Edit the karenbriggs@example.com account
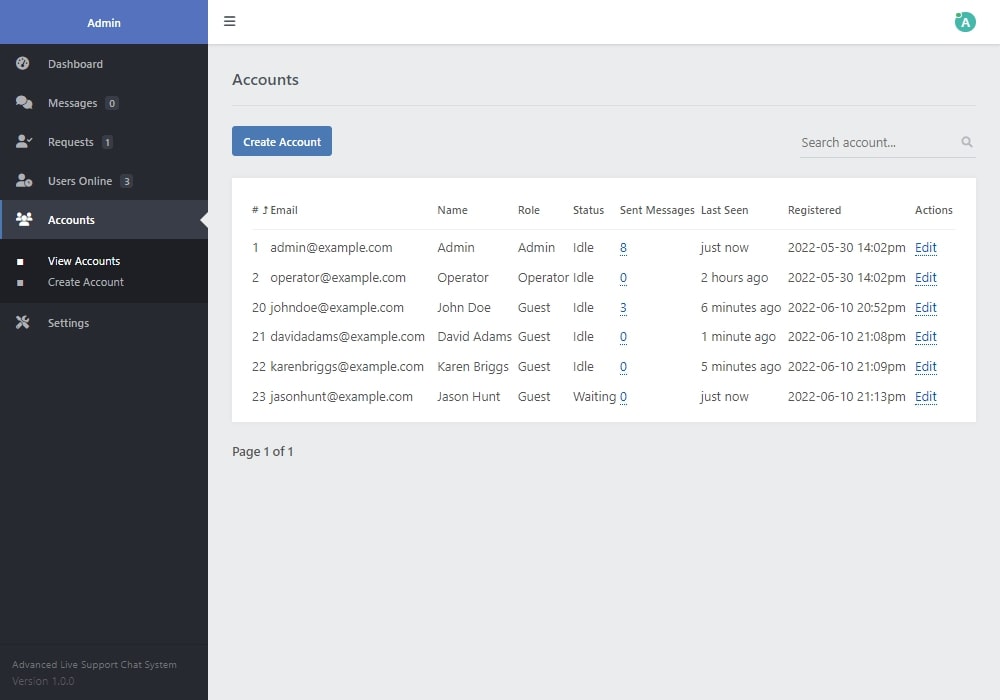 (925, 366)
